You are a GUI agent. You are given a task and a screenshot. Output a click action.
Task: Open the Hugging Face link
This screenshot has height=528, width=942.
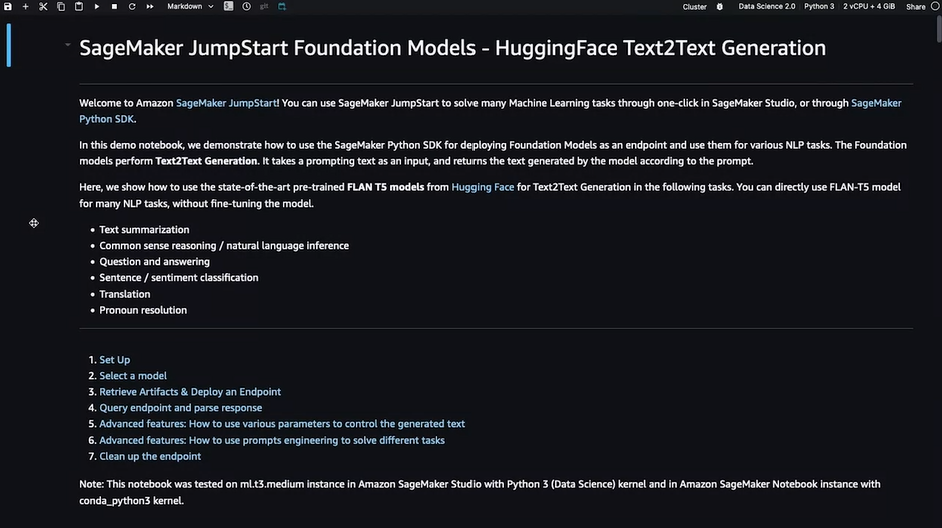pos(483,187)
